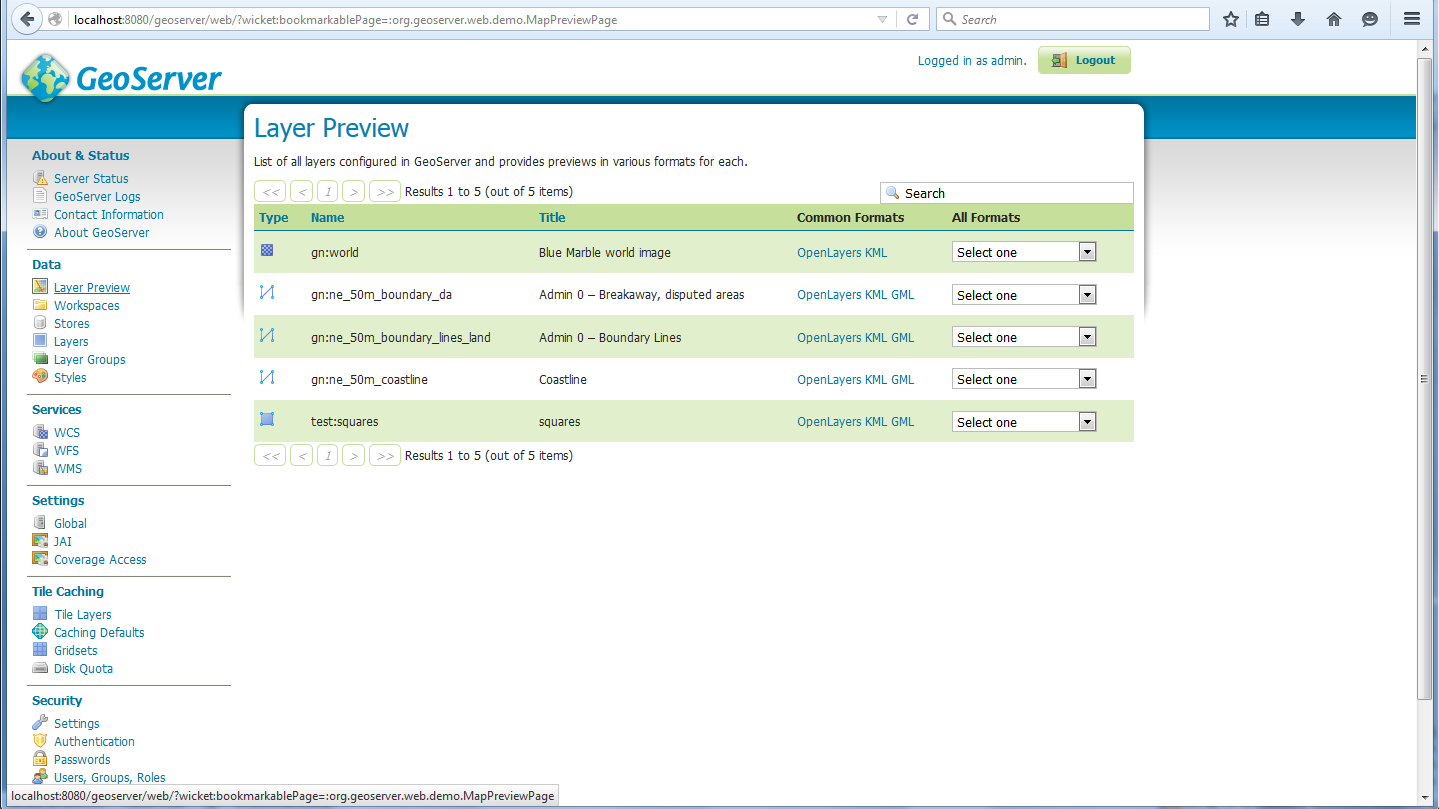The width and height of the screenshot is (1439, 809).
Task: Click the Stores database icon
Action: (x=40, y=323)
